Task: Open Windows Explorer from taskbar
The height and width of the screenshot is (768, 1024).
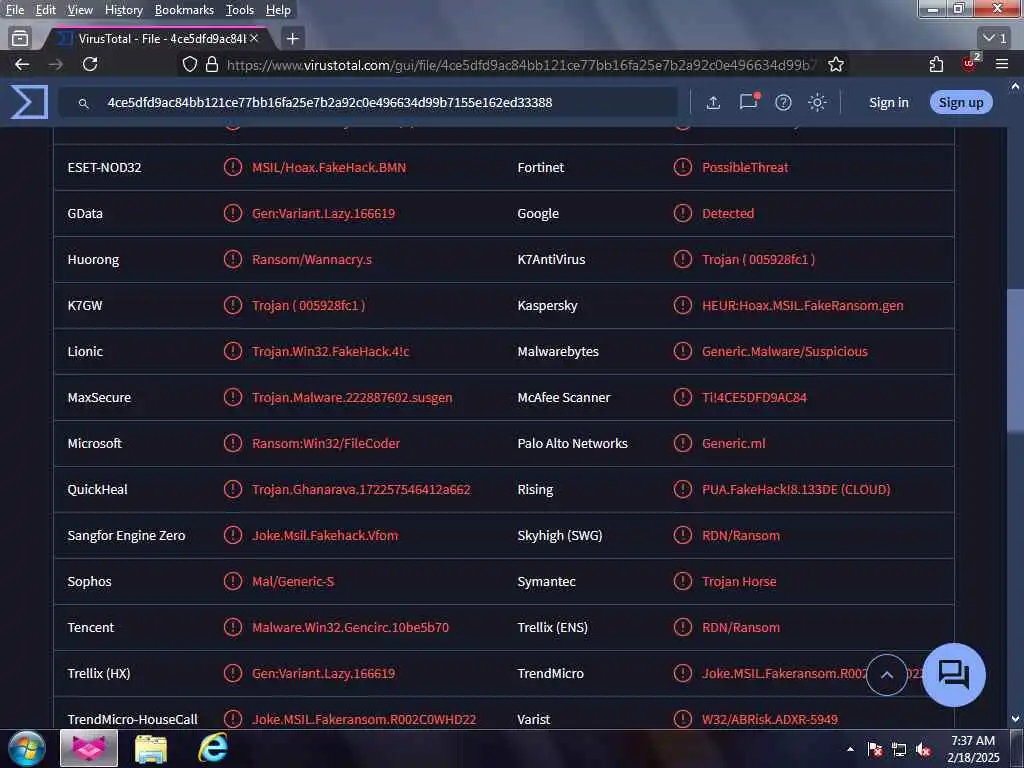Action: pos(151,749)
